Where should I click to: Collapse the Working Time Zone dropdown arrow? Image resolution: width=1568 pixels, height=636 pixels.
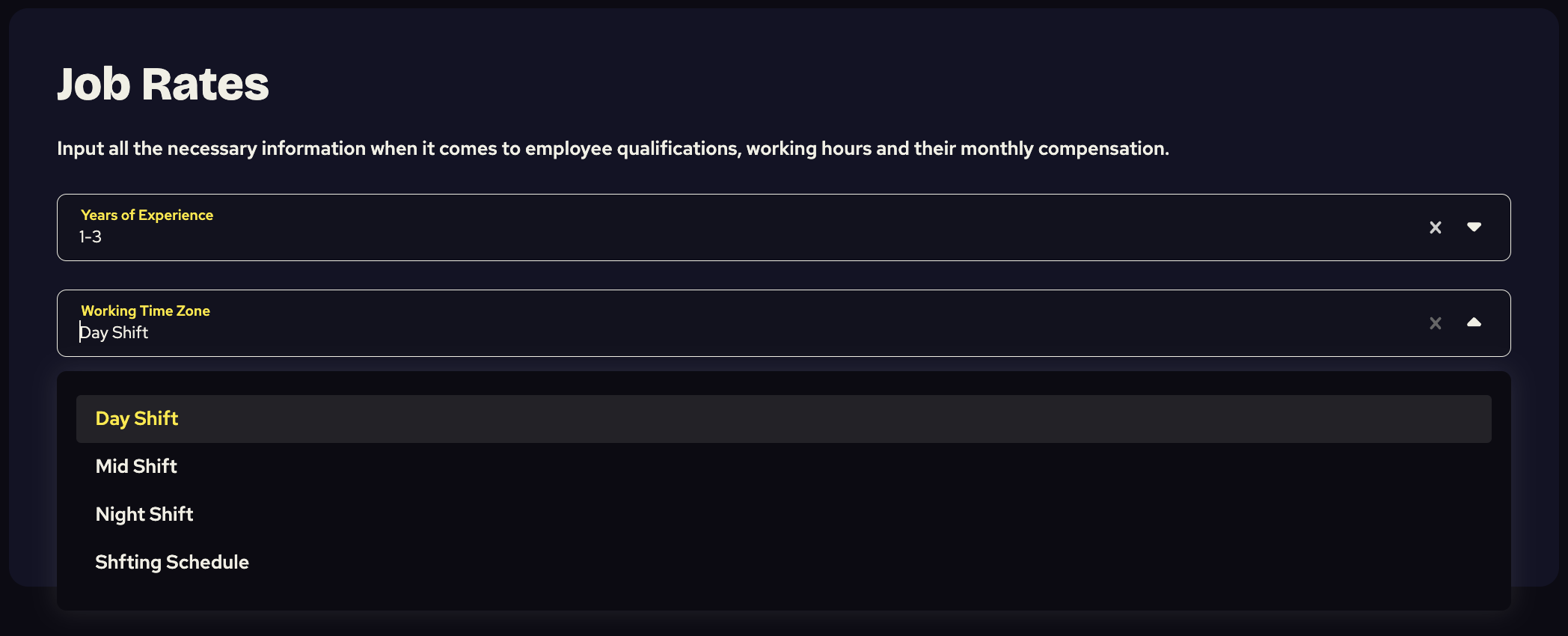point(1474,322)
